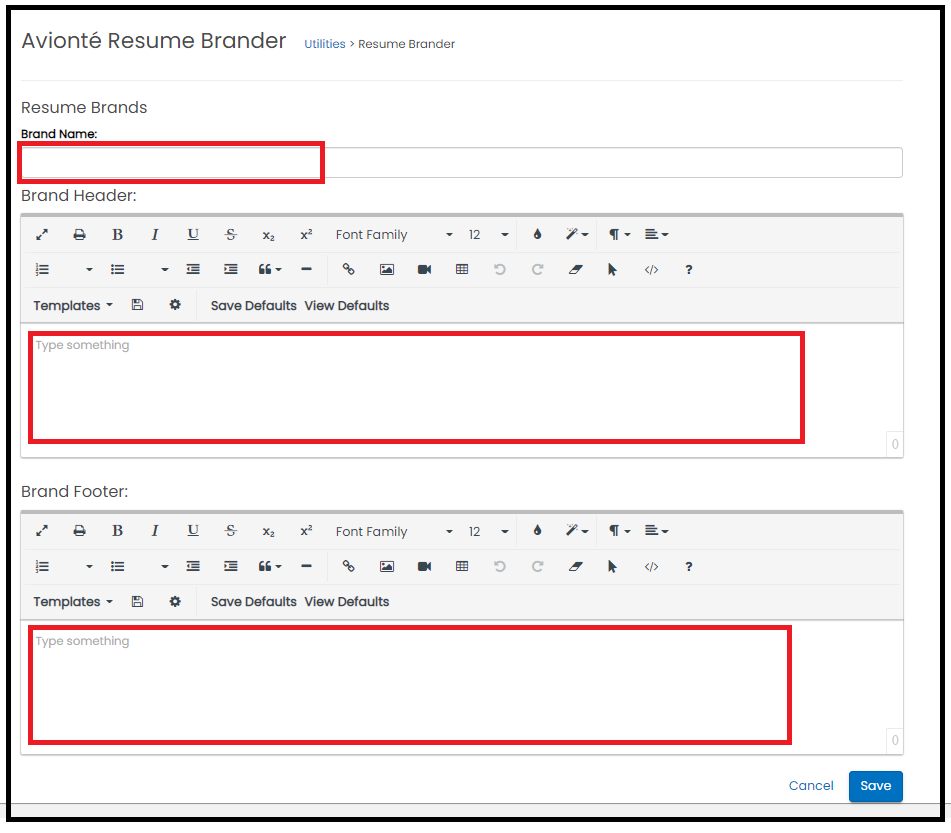
Task: Open text color picker in Brand Header toolbar
Action: [537, 234]
